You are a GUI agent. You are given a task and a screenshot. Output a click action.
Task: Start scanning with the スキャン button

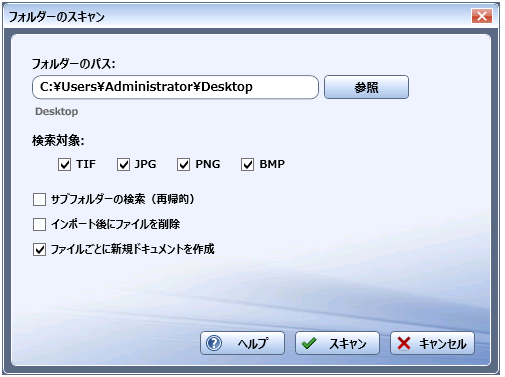pos(337,343)
